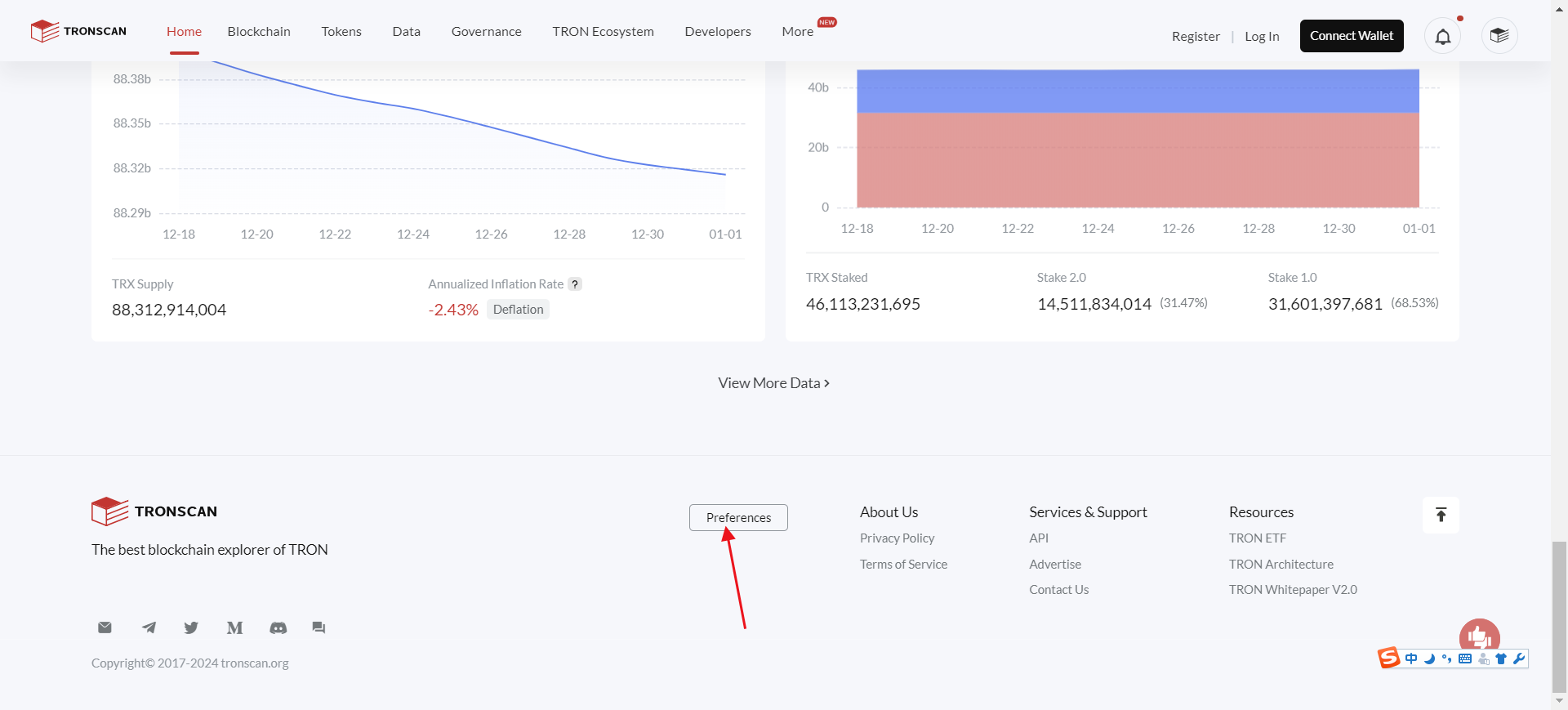This screenshot has height=710, width=1568.
Task: Open the Medium icon link
Action: click(x=234, y=627)
